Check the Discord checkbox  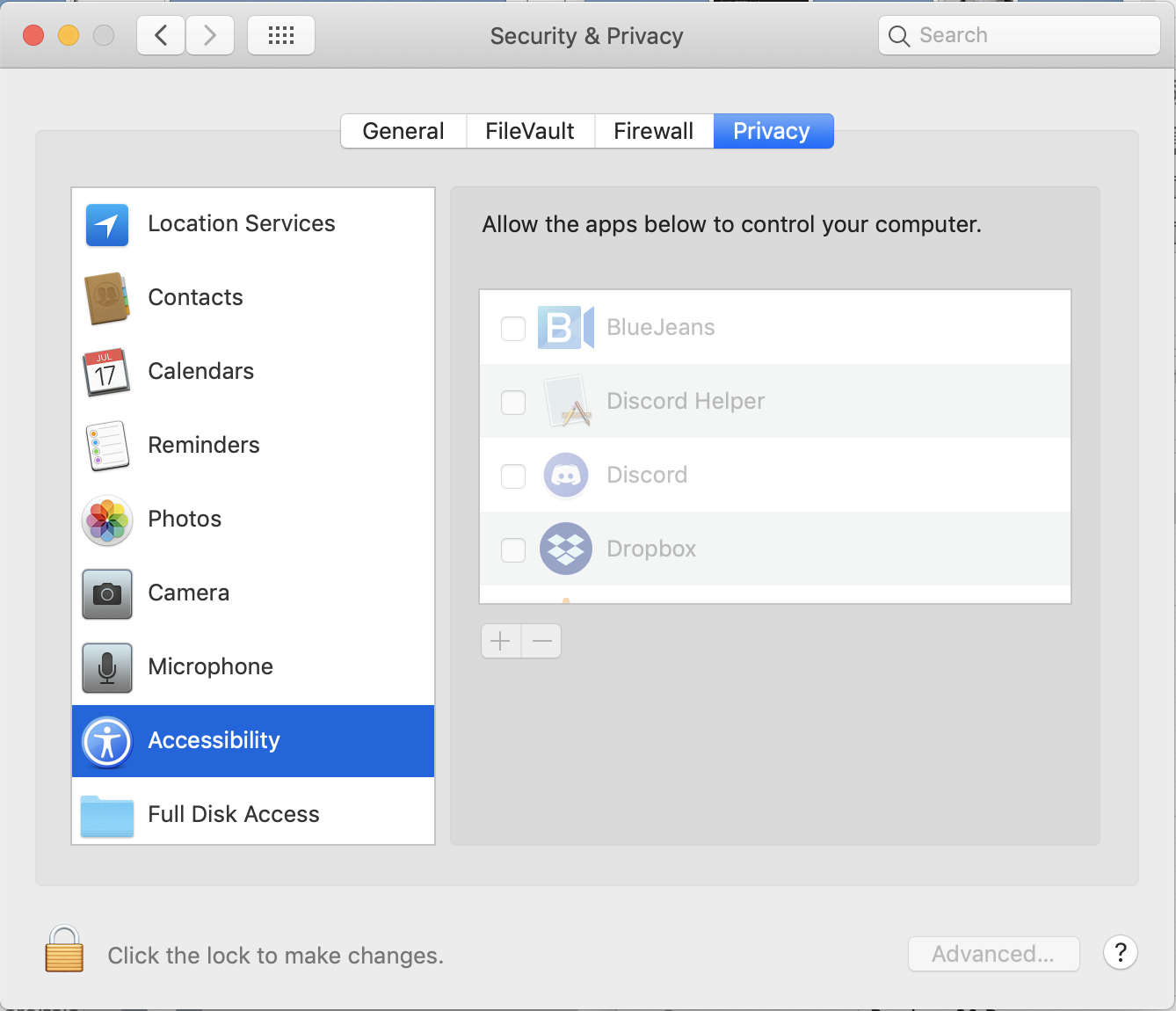click(x=513, y=476)
